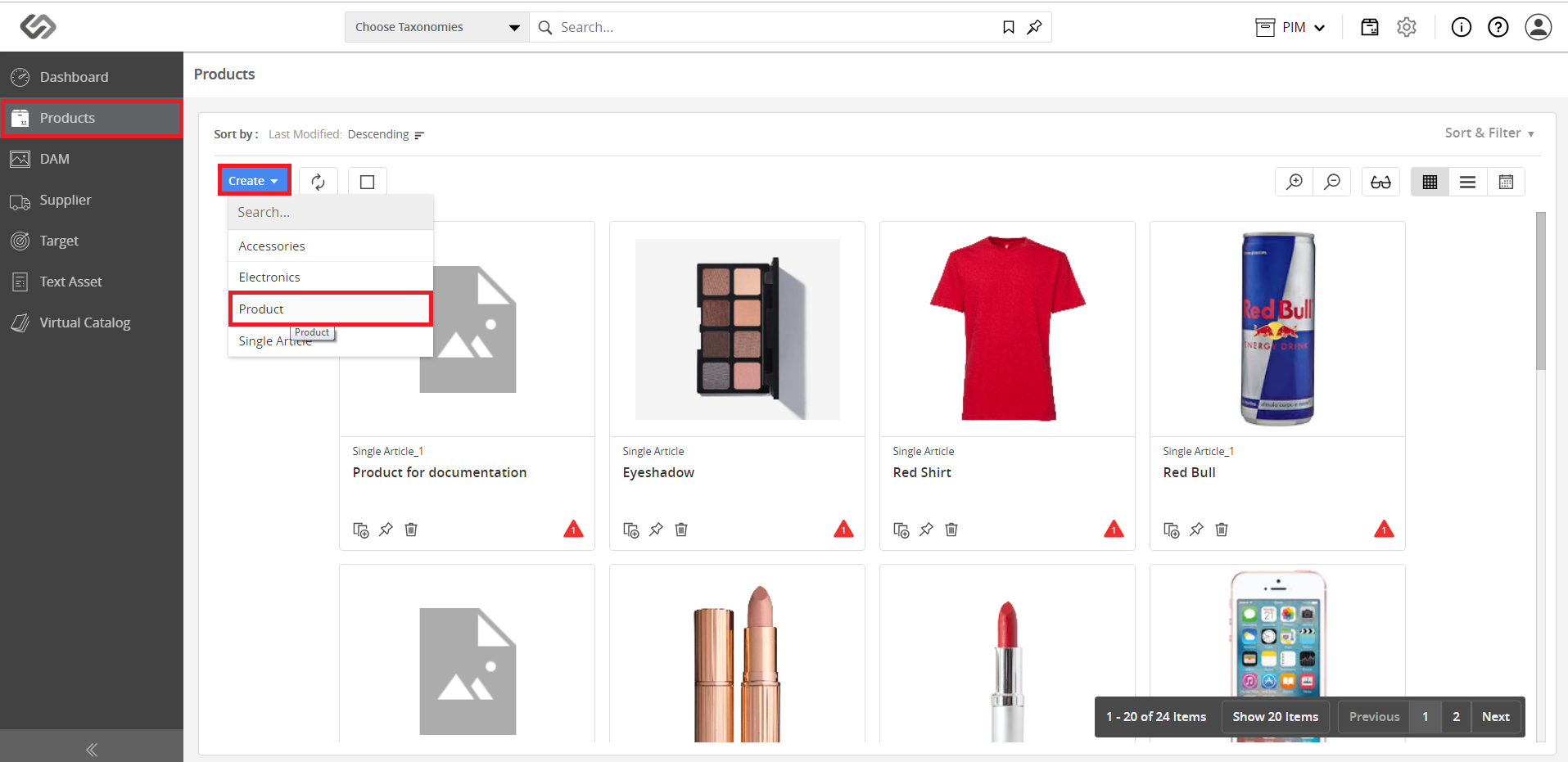Pin the Eyeshadow product
1568x762 pixels.
coord(656,530)
